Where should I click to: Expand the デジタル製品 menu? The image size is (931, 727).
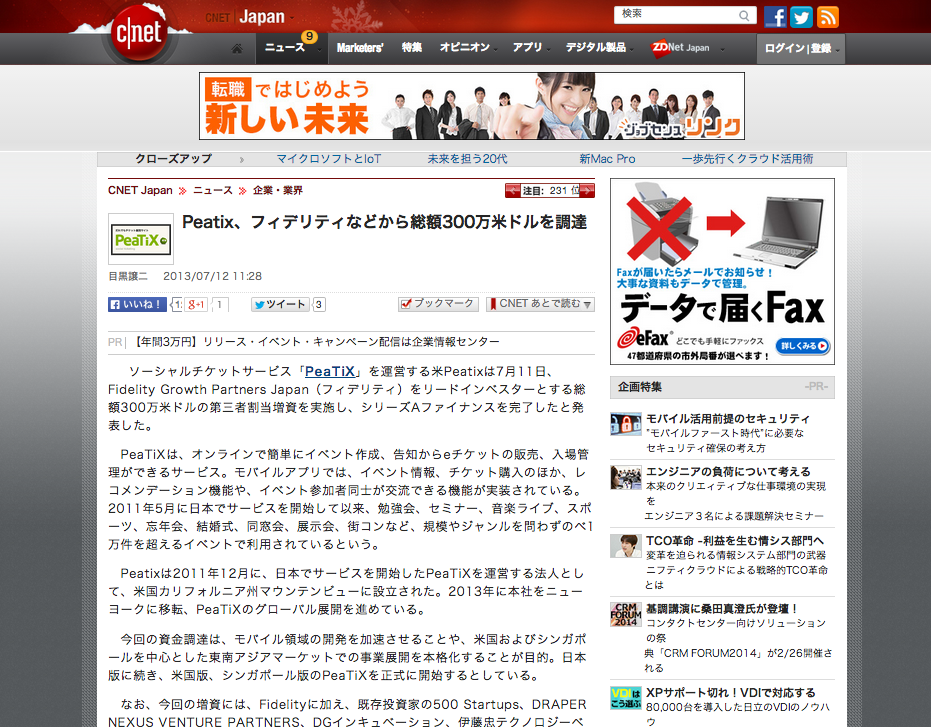click(632, 50)
